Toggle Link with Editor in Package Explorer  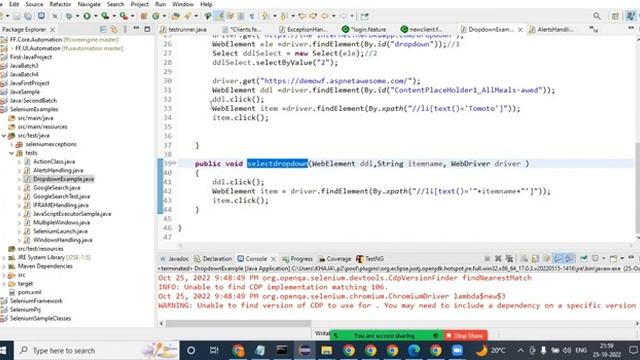click(114, 29)
